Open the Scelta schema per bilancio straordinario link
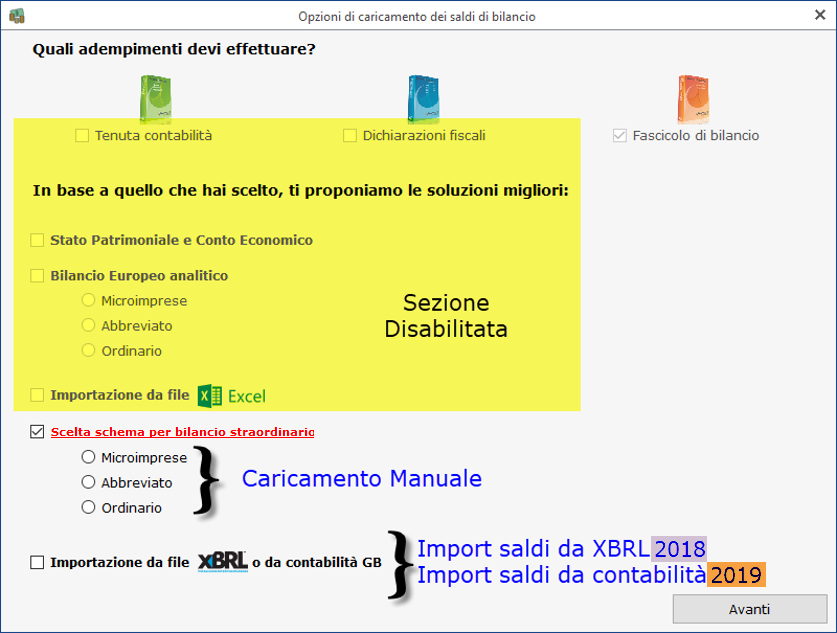The height and width of the screenshot is (633, 837). pos(182,432)
